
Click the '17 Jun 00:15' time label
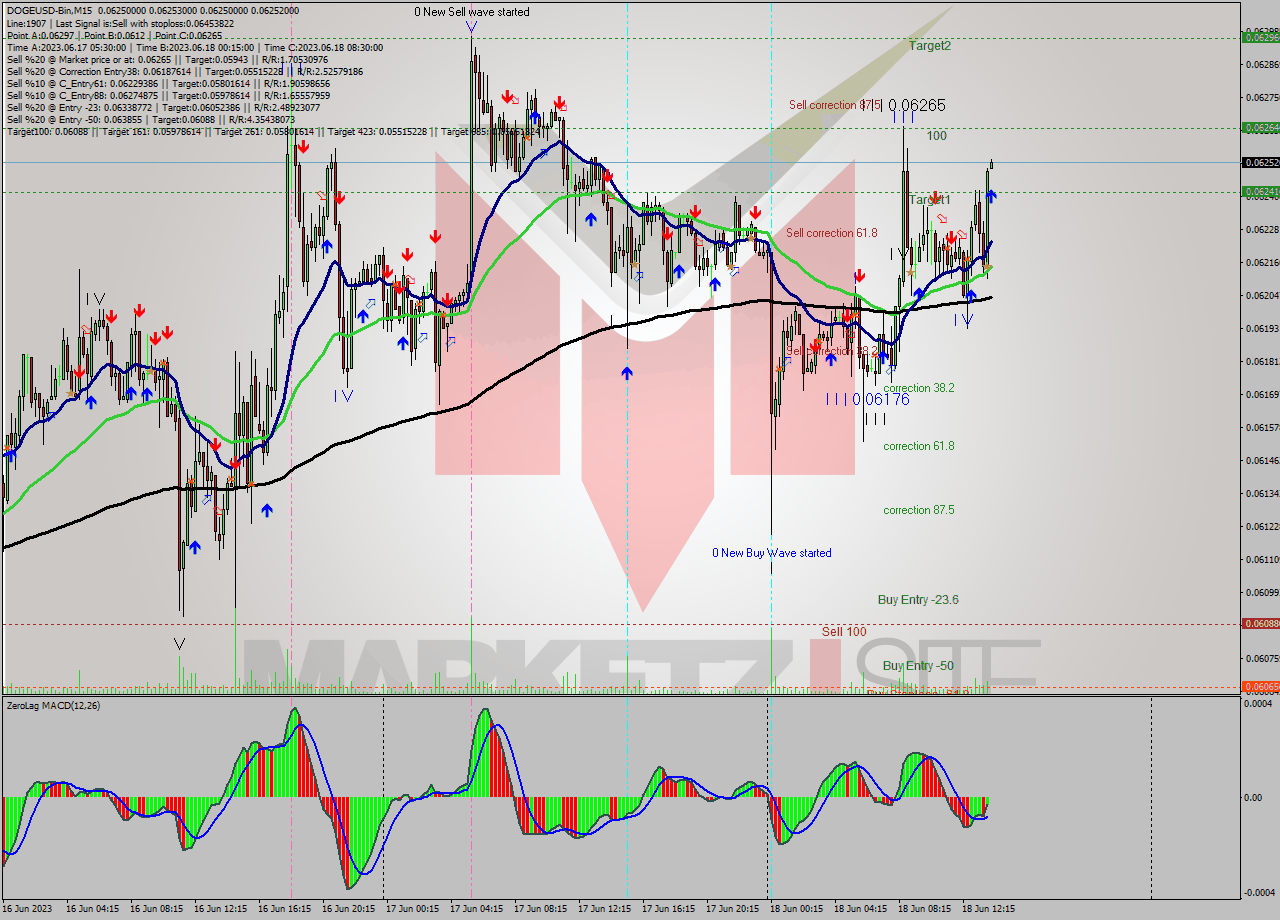(x=413, y=909)
